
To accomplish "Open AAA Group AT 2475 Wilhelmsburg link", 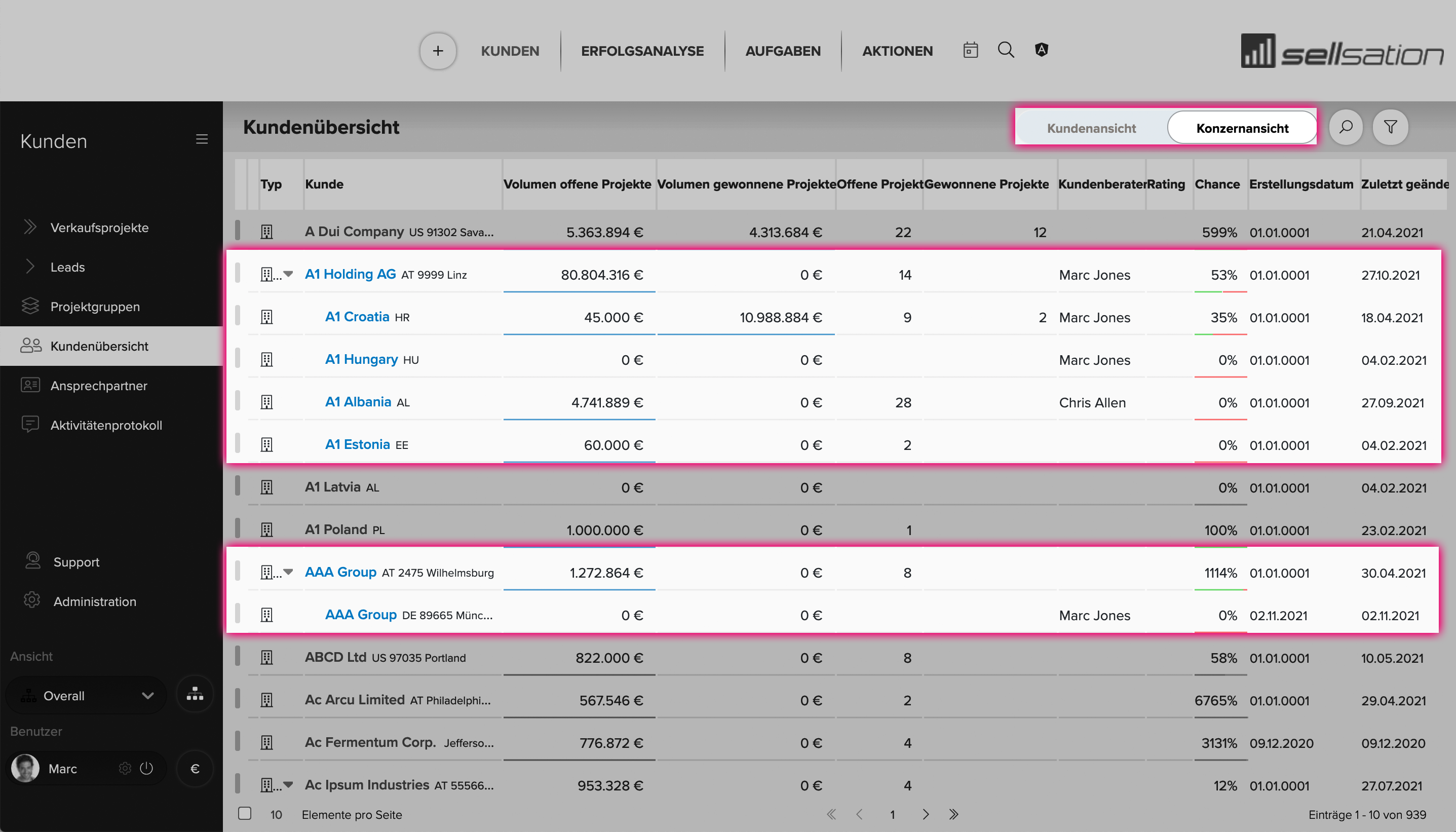I will pyautogui.click(x=340, y=572).
